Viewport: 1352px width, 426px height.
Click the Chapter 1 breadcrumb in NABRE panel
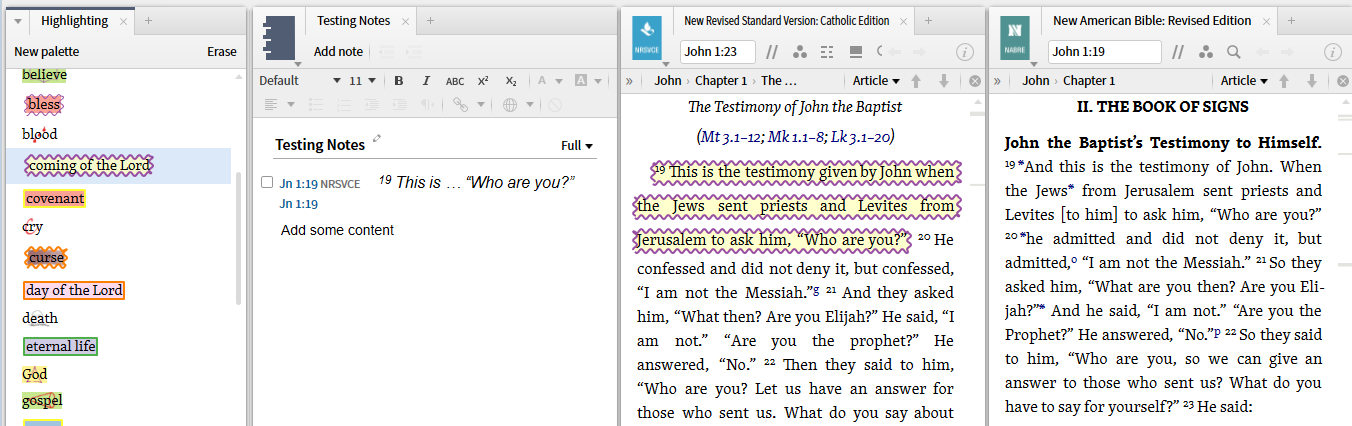(x=1089, y=81)
